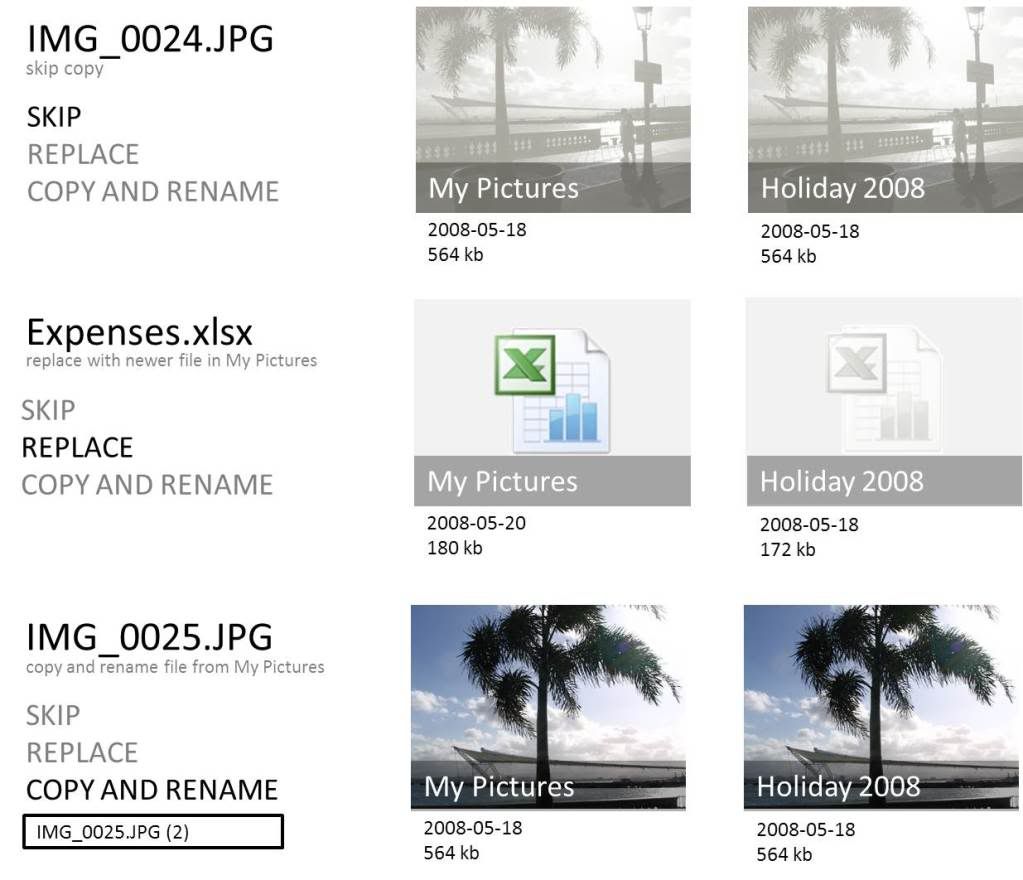Open IMG_0025 thumbnail from My Pictures
Image resolution: width=1023 pixels, height=880 pixels.
click(548, 708)
